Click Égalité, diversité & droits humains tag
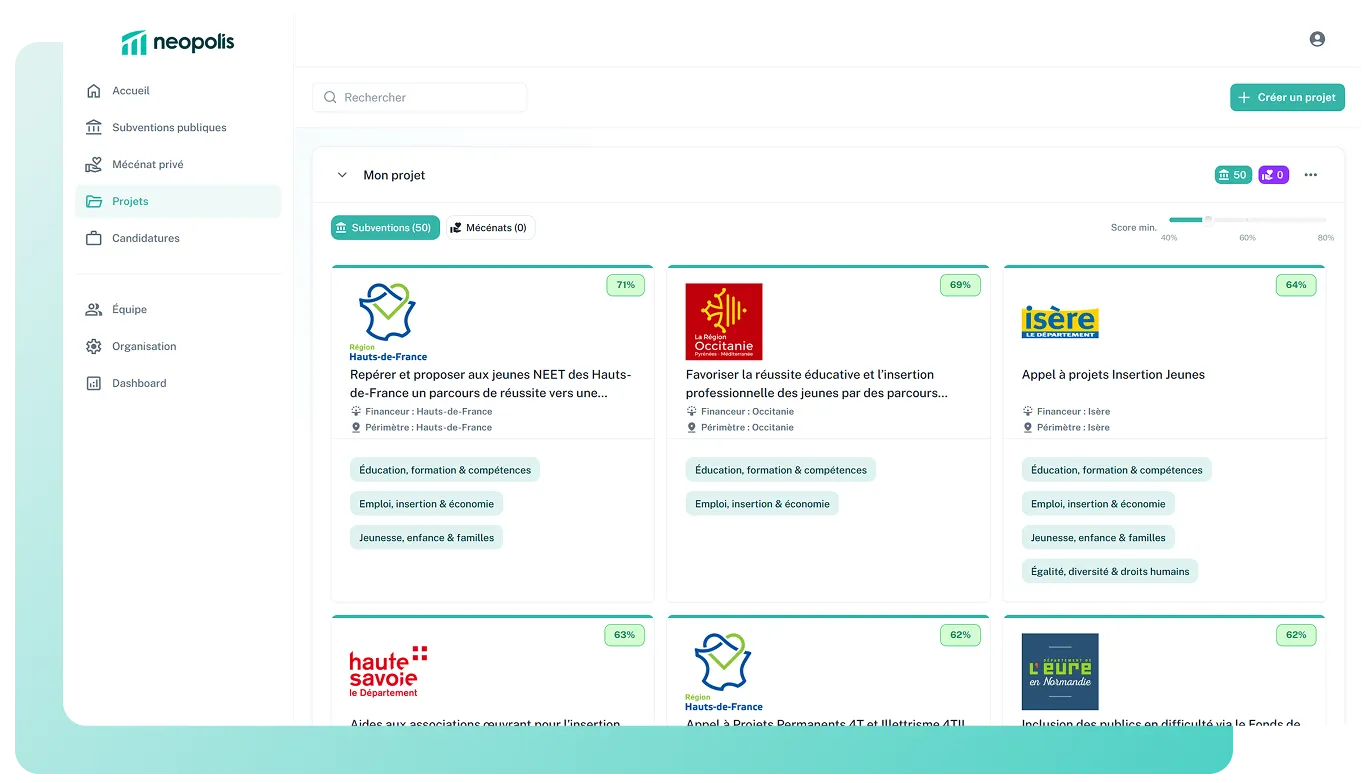 [1110, 572]
